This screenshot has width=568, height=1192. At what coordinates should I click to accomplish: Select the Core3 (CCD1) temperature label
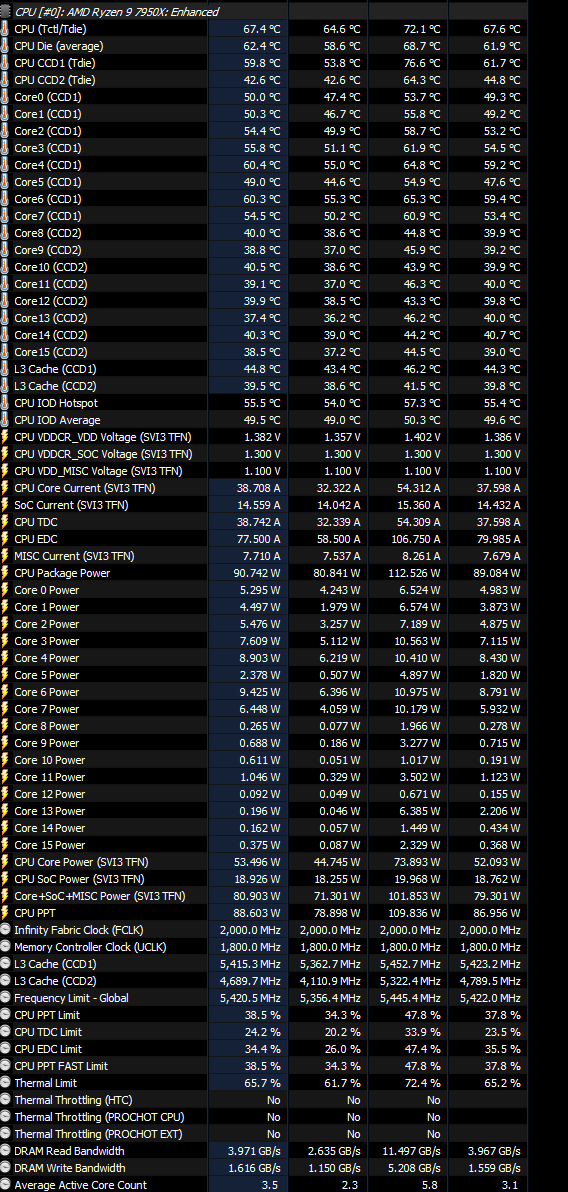(x=48, y=148)
